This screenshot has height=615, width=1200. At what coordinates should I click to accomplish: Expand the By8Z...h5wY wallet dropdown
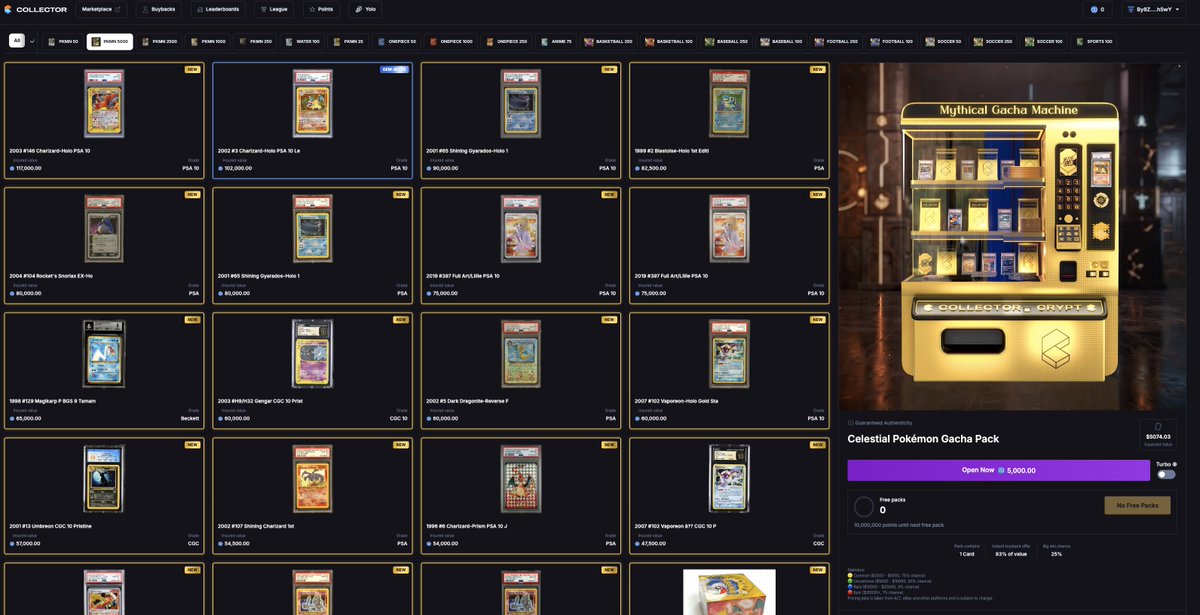(x=1153, y=9)
